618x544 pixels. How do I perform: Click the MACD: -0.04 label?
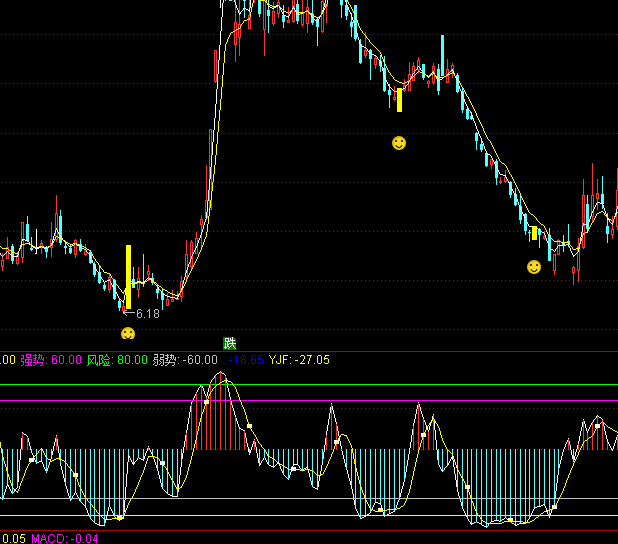pos(65,539)
